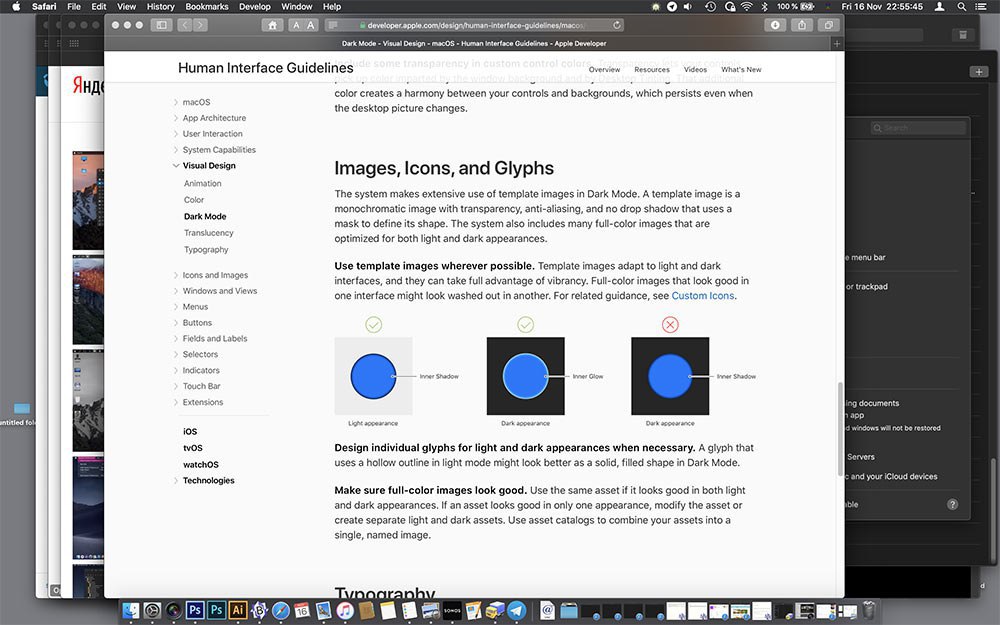Open the Typography sidebar page
The width and height of the screenshot is (1000, 625).
coord(206,250)
